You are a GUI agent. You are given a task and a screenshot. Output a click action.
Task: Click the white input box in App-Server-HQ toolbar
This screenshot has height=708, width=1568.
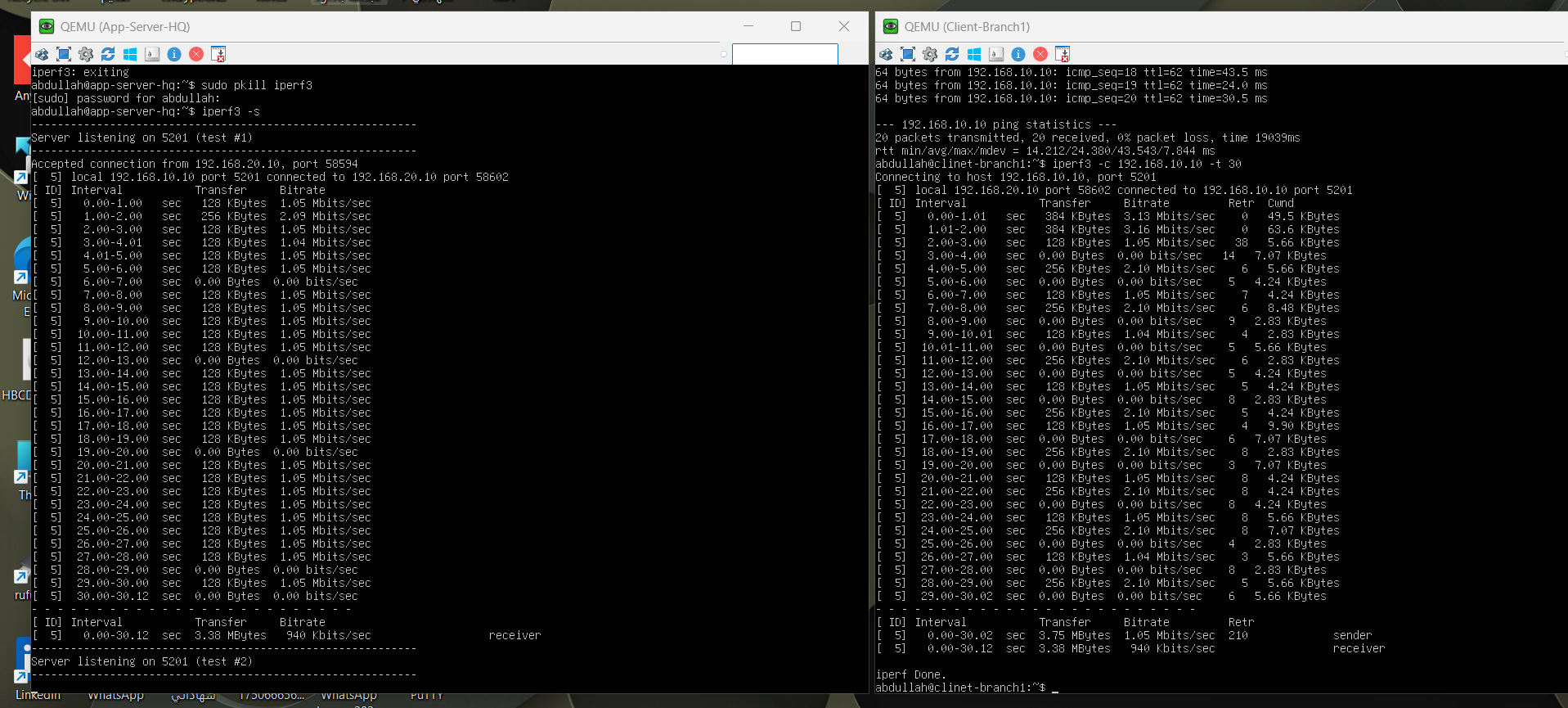[x=784, y=54]
